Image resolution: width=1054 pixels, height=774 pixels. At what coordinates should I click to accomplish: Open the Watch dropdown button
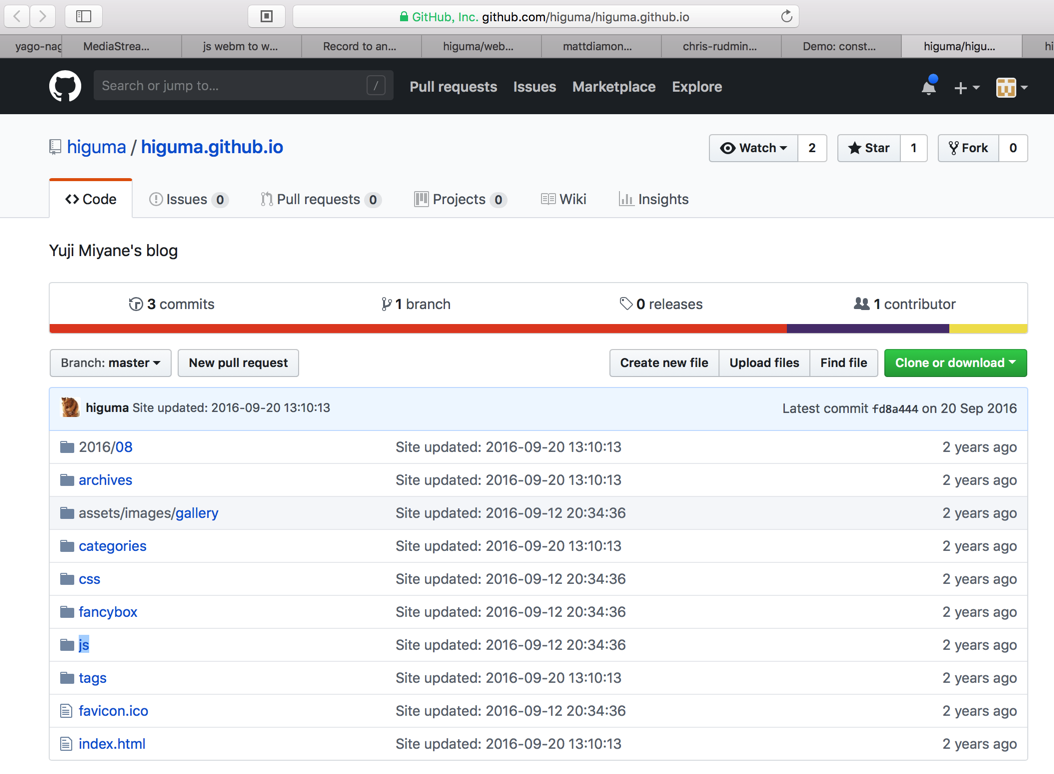coord(754,148)
